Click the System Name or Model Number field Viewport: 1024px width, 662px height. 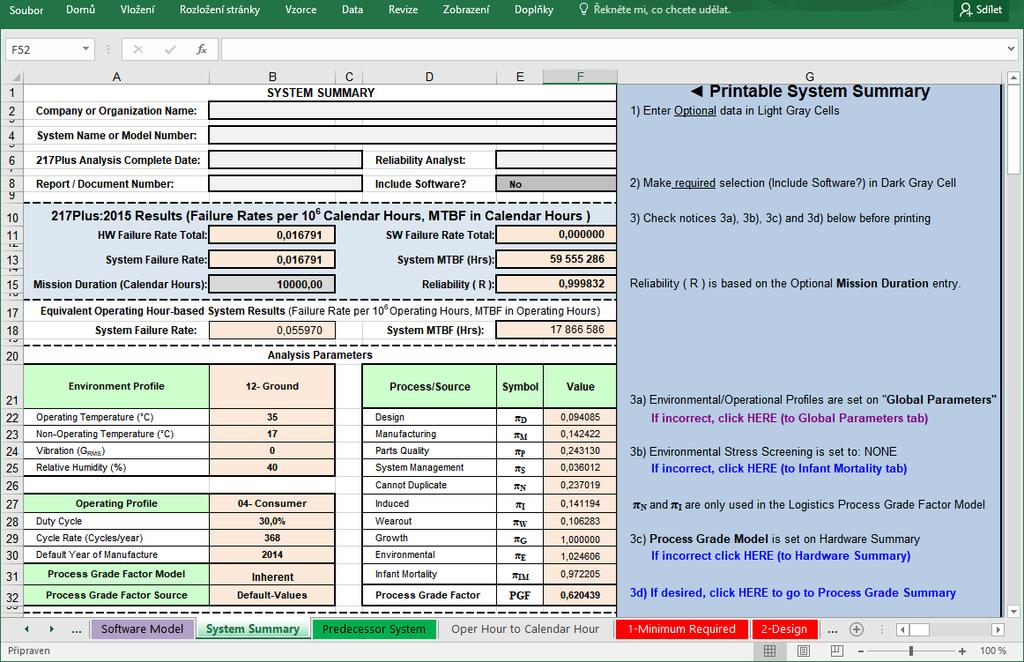click(412, 136)
